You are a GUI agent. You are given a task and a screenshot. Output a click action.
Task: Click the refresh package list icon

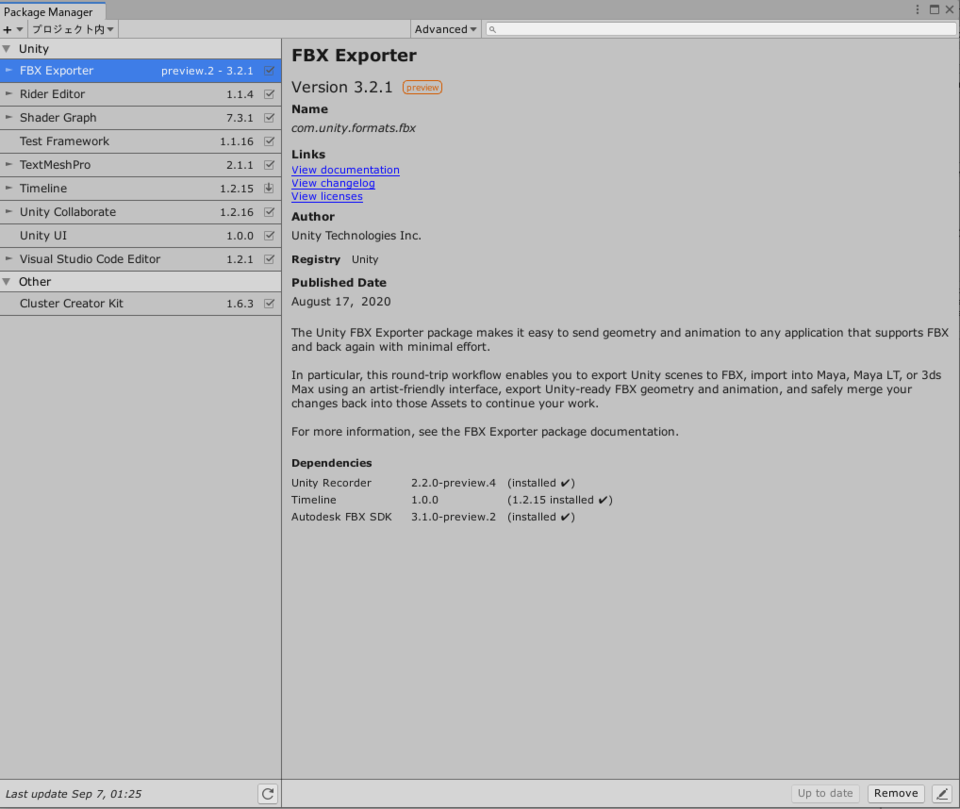268,794
